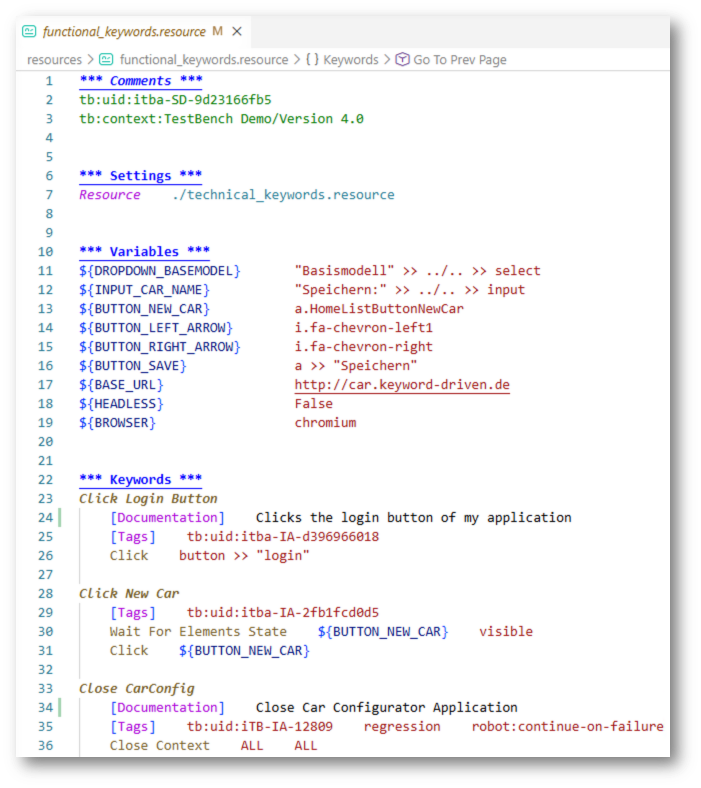Click the chromium browser value
Screen dimensions: 701x788
(326, 423)
